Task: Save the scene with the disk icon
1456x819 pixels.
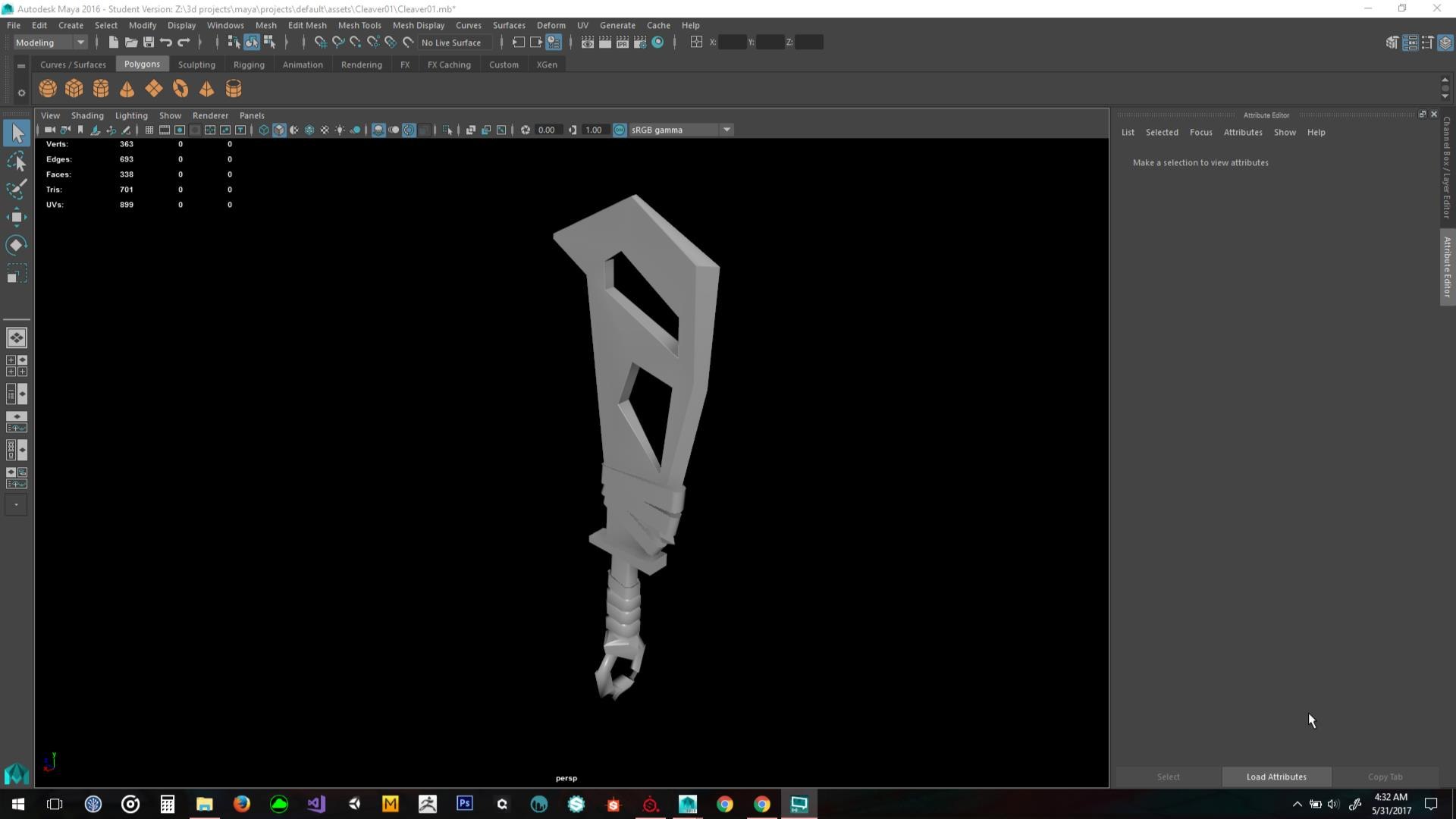Action: tap(149, 42)
